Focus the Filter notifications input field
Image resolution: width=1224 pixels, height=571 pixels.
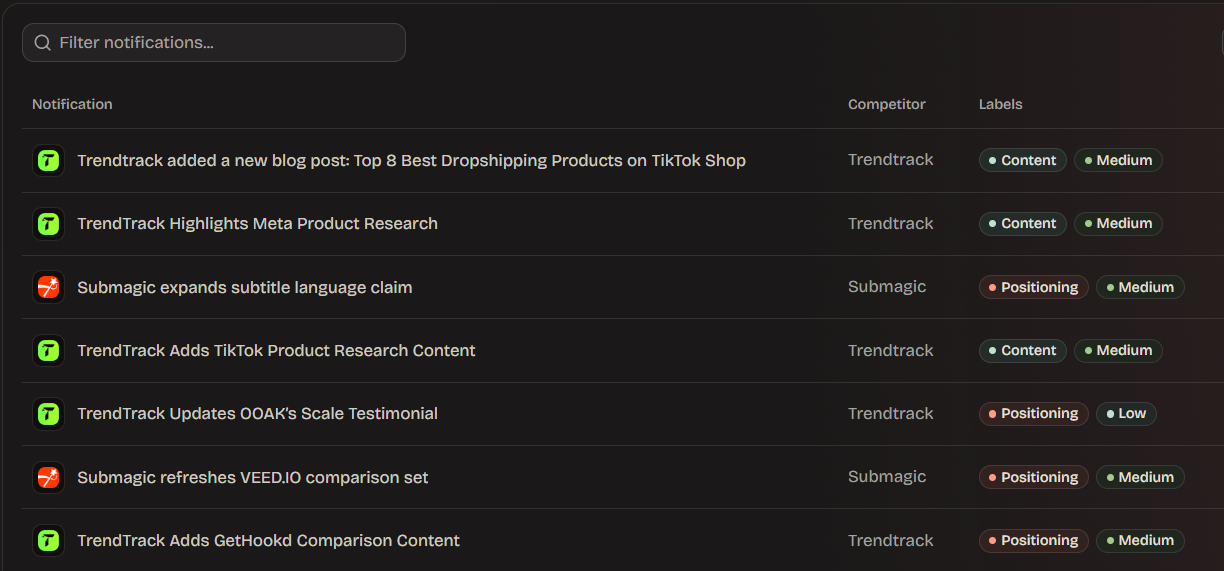214,43
